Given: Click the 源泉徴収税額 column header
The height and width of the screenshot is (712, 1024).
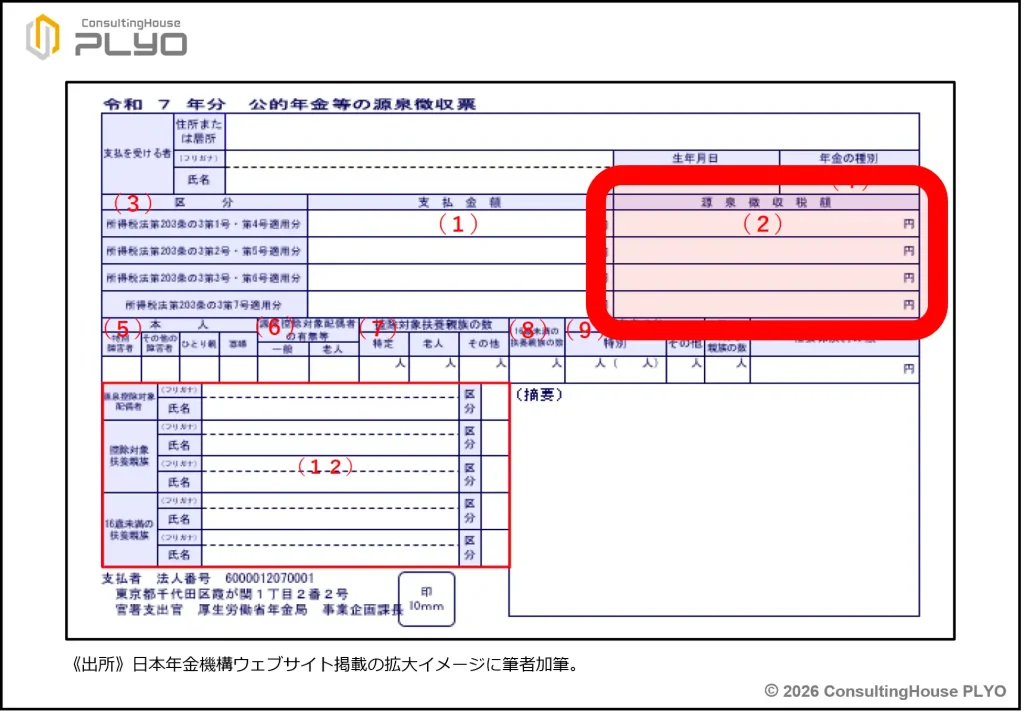Looking at the screenshot, I should [x=765, y=202].
